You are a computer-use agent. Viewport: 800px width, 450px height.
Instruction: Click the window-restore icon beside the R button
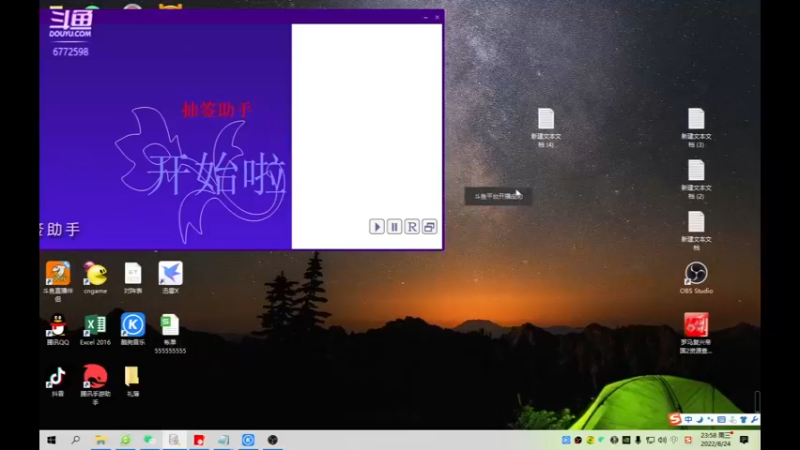429,227
